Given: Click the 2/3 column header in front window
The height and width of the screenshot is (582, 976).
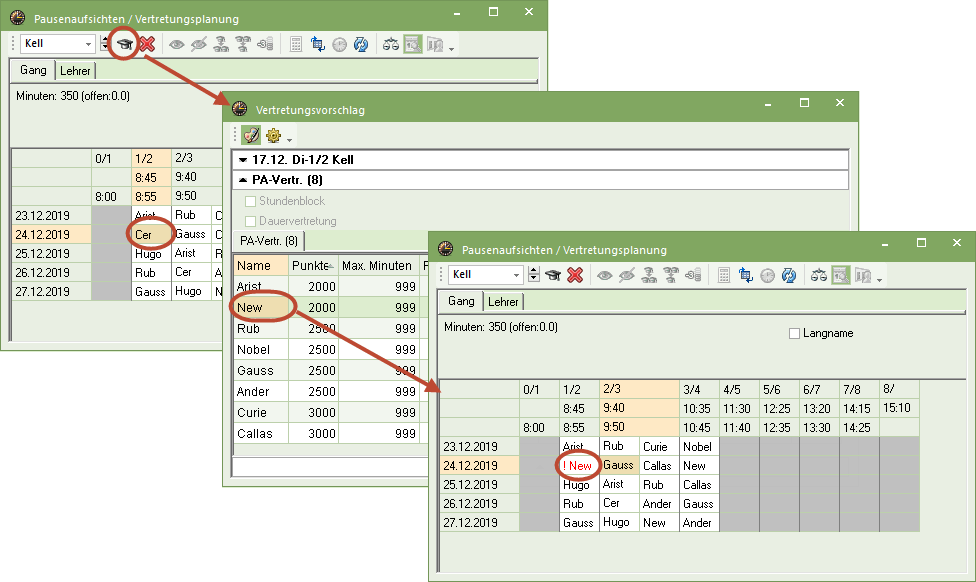Looking at the screenshot, I should [639, 389].
